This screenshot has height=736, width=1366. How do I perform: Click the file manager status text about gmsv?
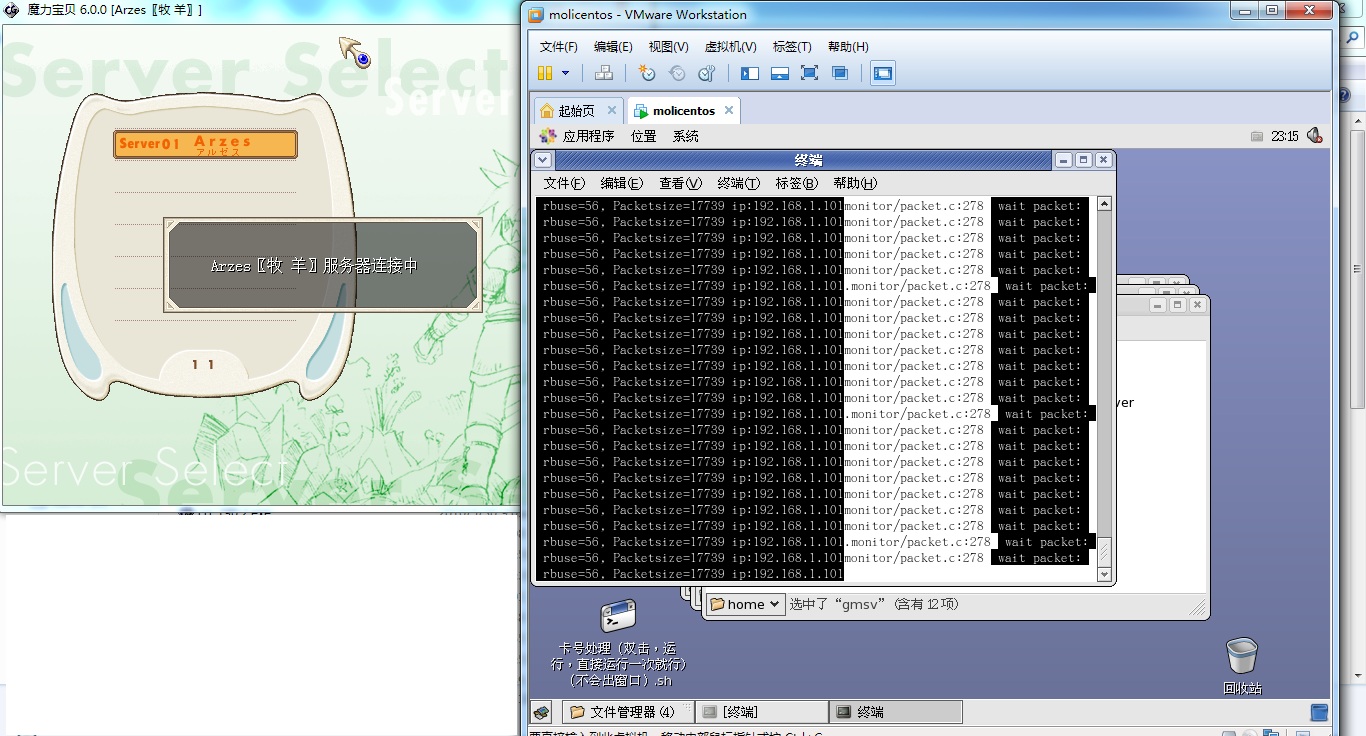[x=874, y=604]
